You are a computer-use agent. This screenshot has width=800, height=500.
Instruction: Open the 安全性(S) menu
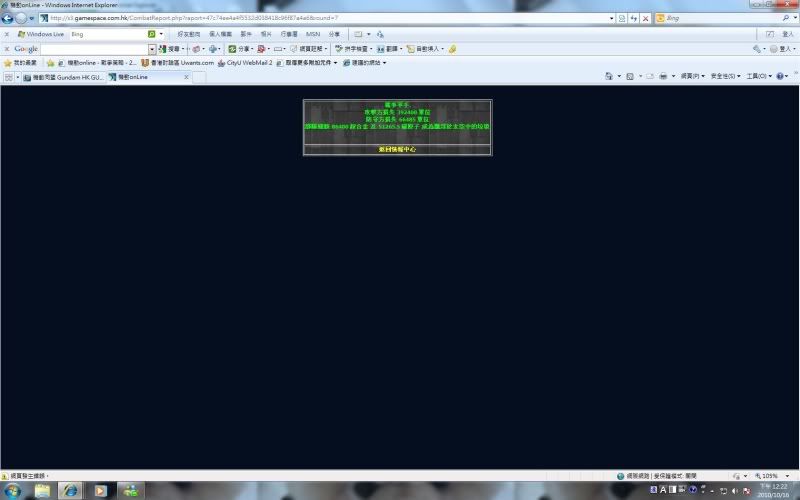coord(724,76)
